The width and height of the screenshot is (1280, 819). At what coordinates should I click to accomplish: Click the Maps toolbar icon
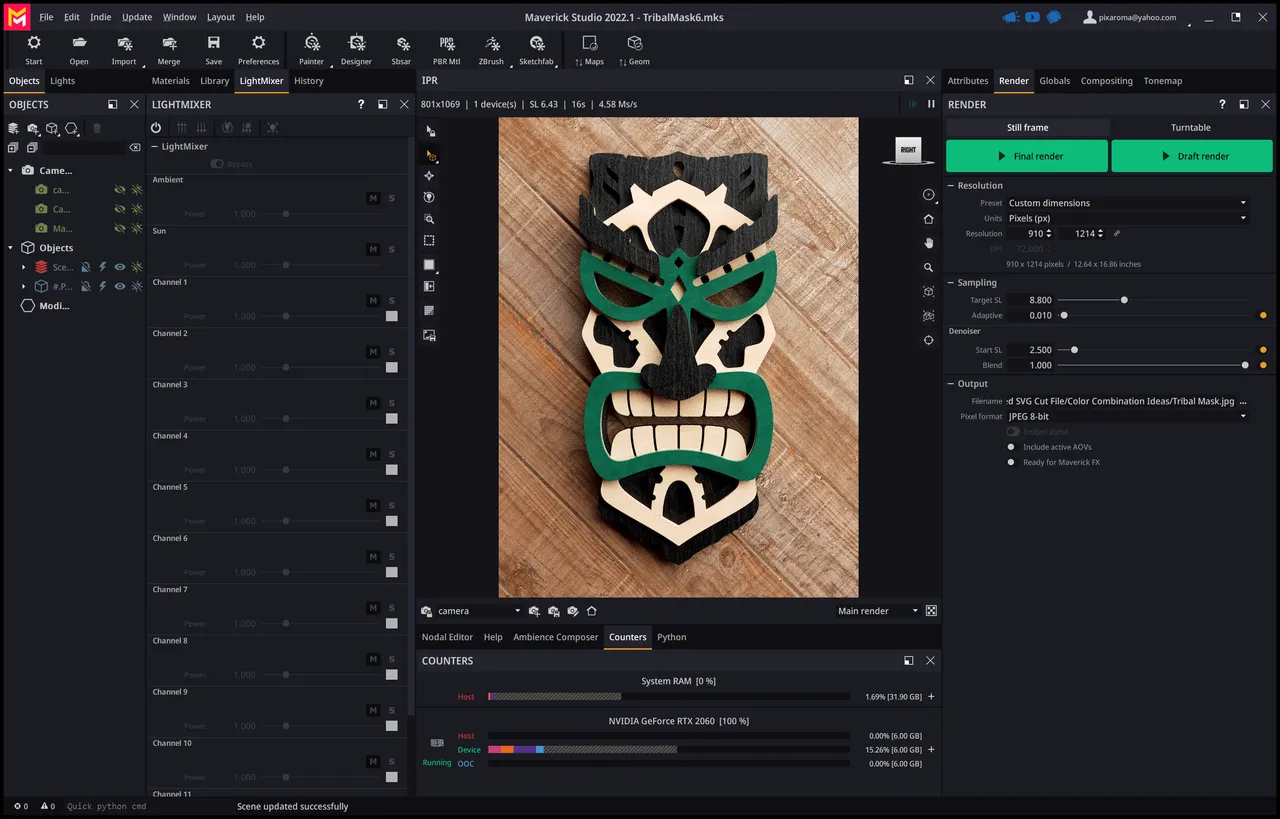590,49
